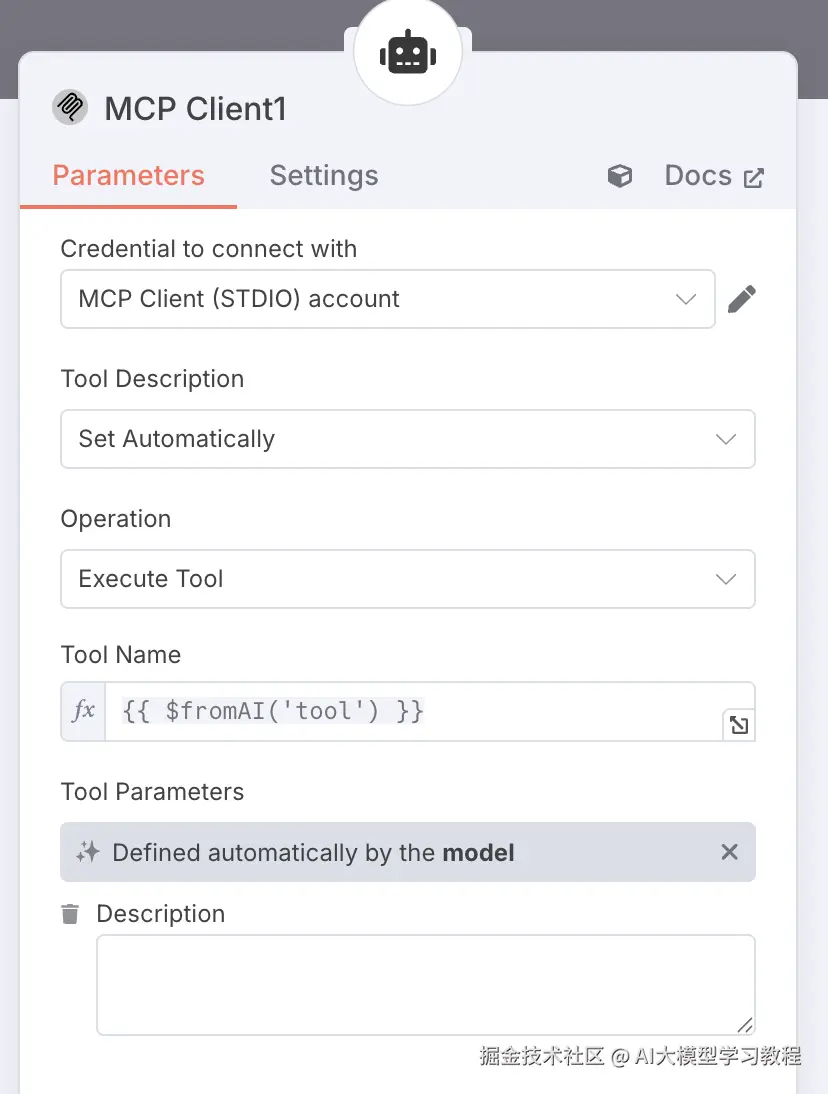Edit credential using the pencil icon
This screenshot has height=1094, width=828.
tap(741, 299)
